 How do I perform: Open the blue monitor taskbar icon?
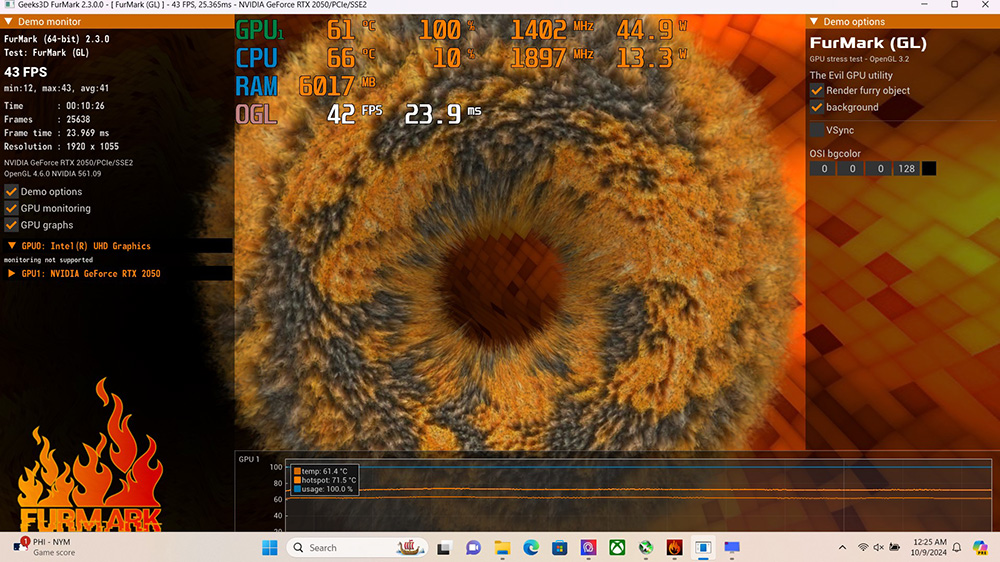(x=732, y=547)
